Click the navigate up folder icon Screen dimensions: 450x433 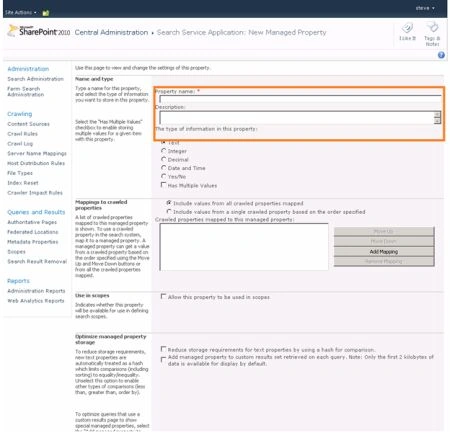46,13
